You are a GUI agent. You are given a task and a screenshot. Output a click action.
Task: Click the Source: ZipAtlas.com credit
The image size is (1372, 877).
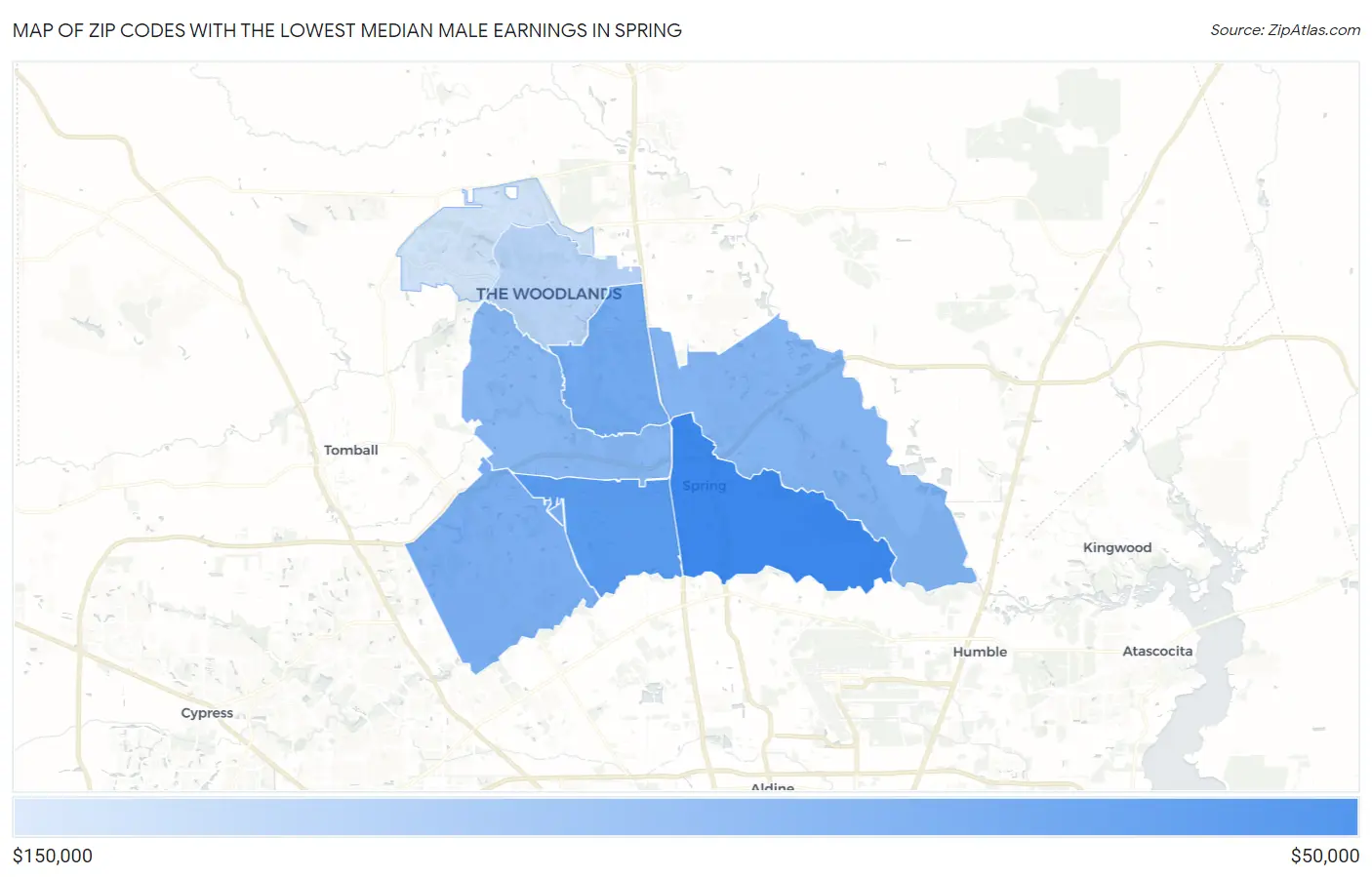click(1284, 30)
